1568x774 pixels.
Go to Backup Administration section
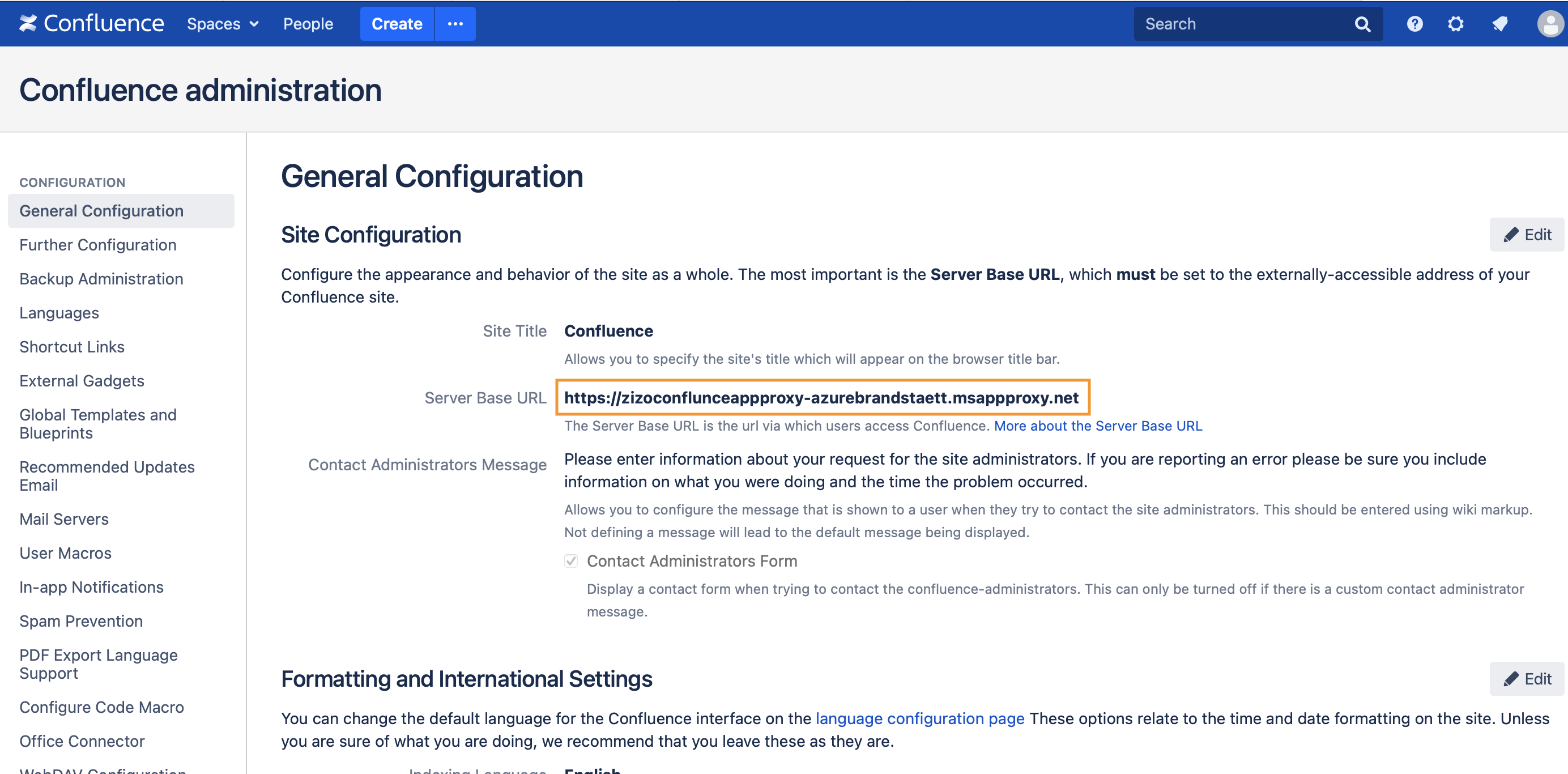[101, 279]
